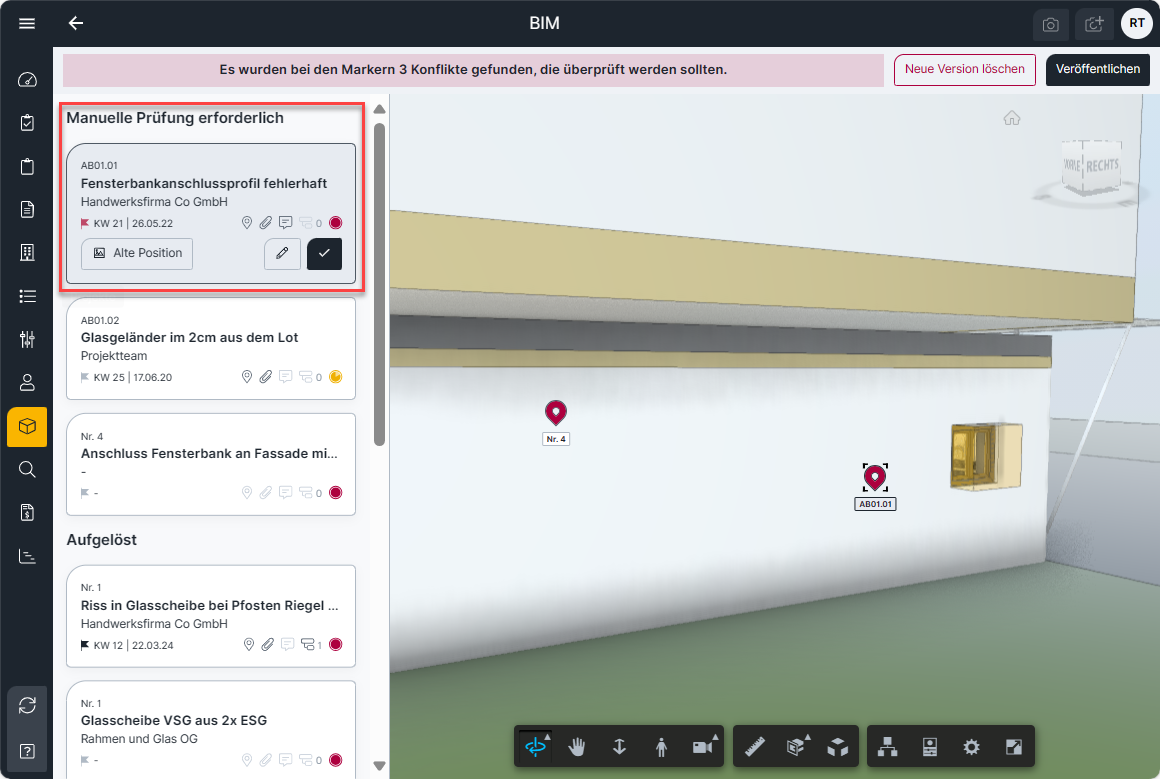Image resolution: width=1160 pixels, height=779 pixels.
Task: Click the red status dot on card AB01.01
Action: pyautogui.click(x=336, y=223)
